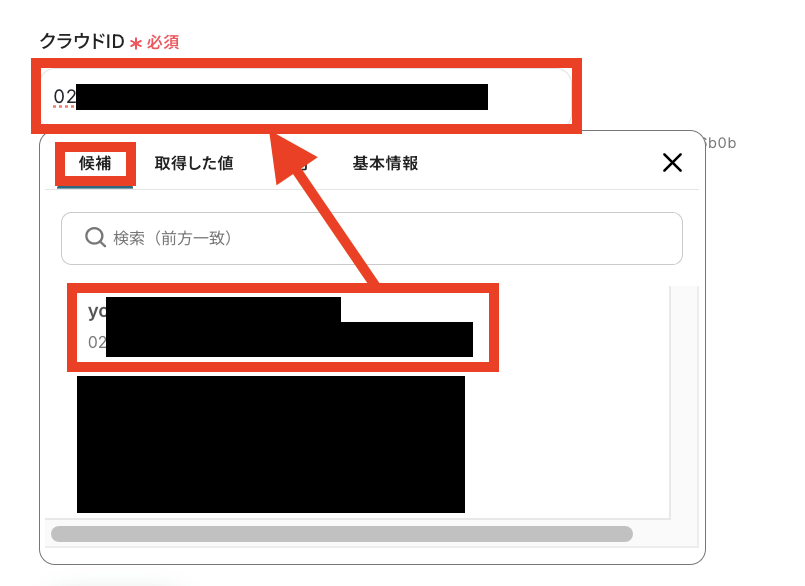The image size is (805, 586).
Task: Close the candidates popup with X
Action: tap(672, 163)
